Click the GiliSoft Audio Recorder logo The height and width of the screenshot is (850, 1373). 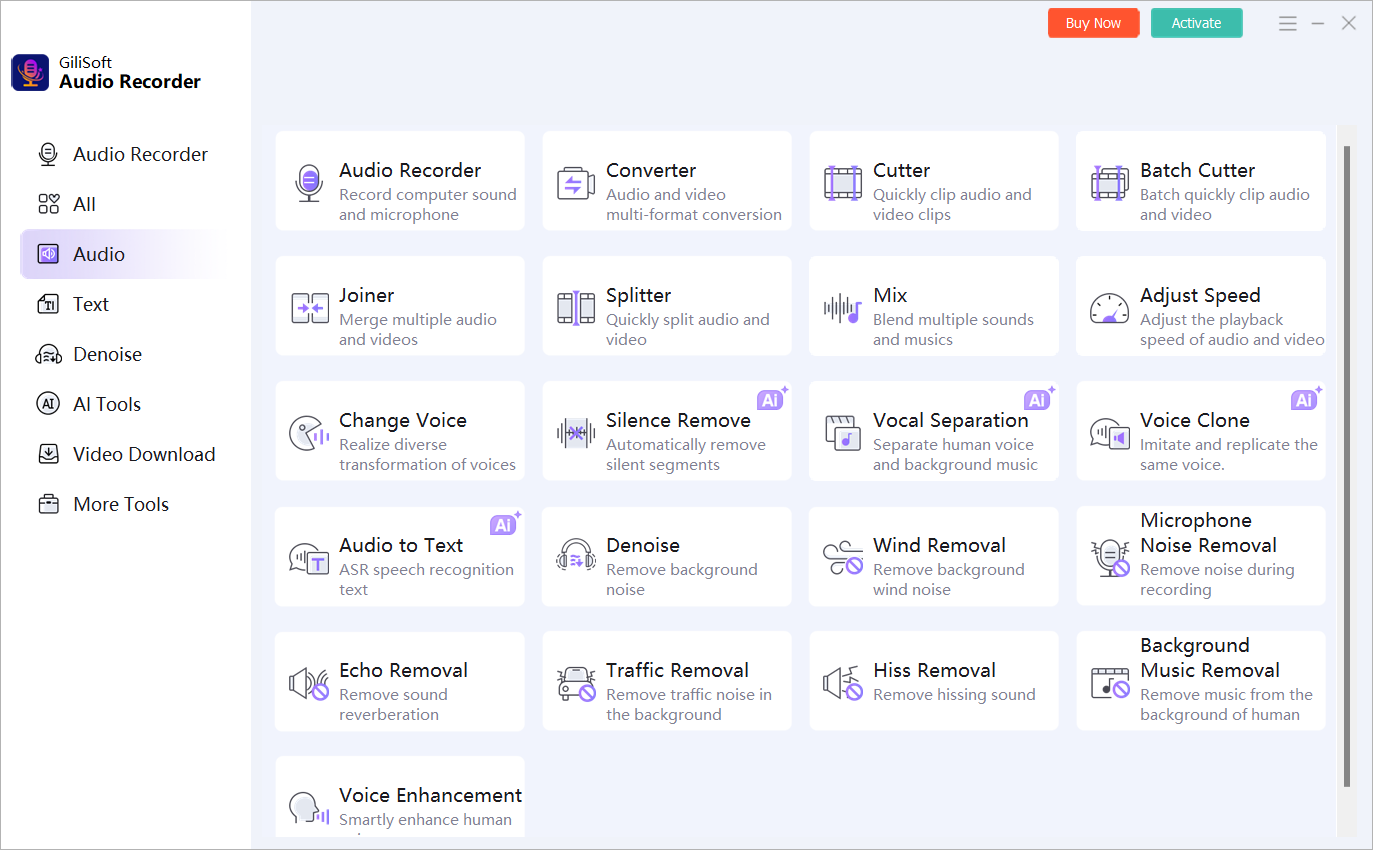point(30,72)
